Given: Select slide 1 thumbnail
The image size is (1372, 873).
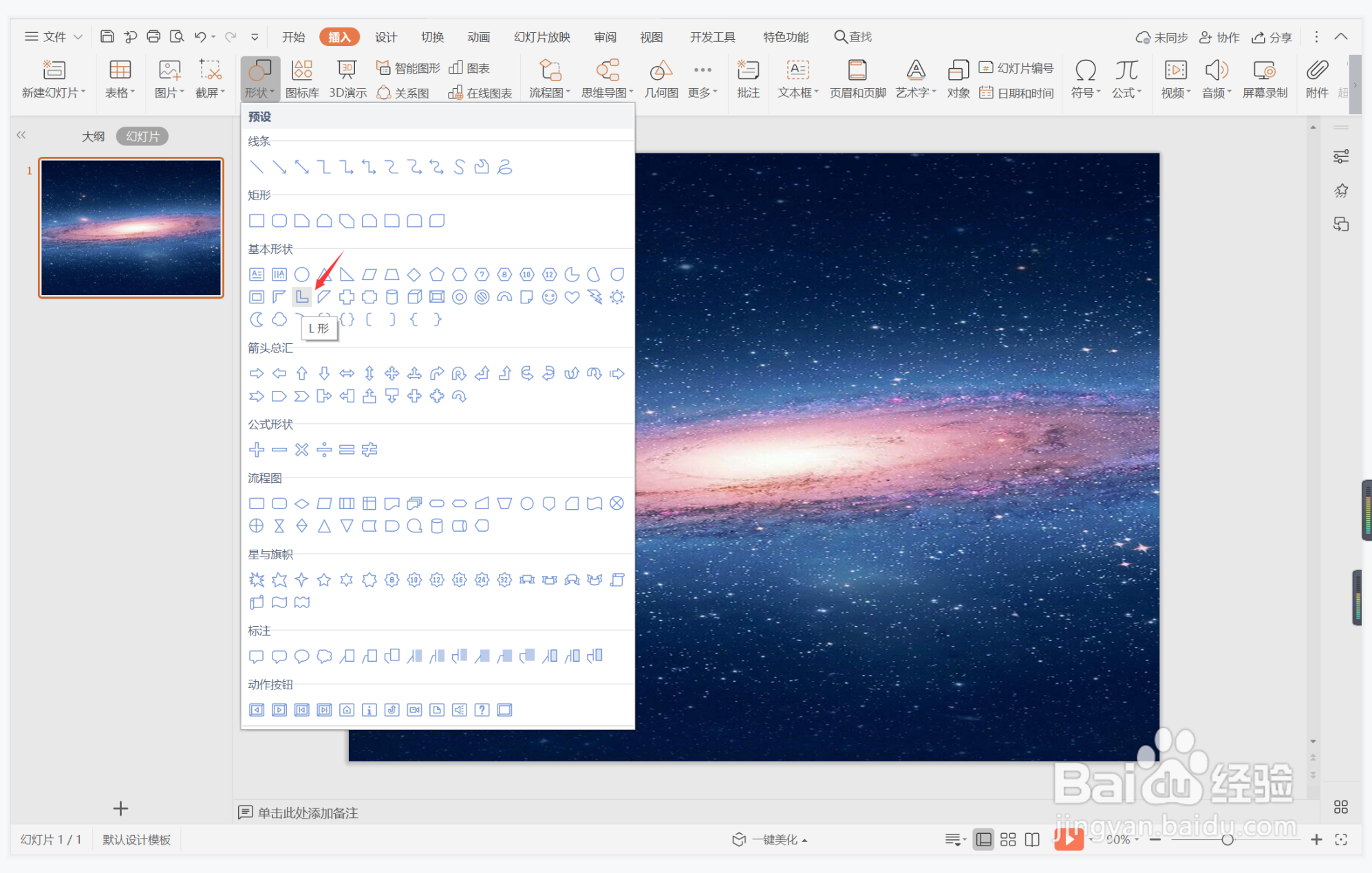Looking at the screenshot, I should [x=131, y=228].
